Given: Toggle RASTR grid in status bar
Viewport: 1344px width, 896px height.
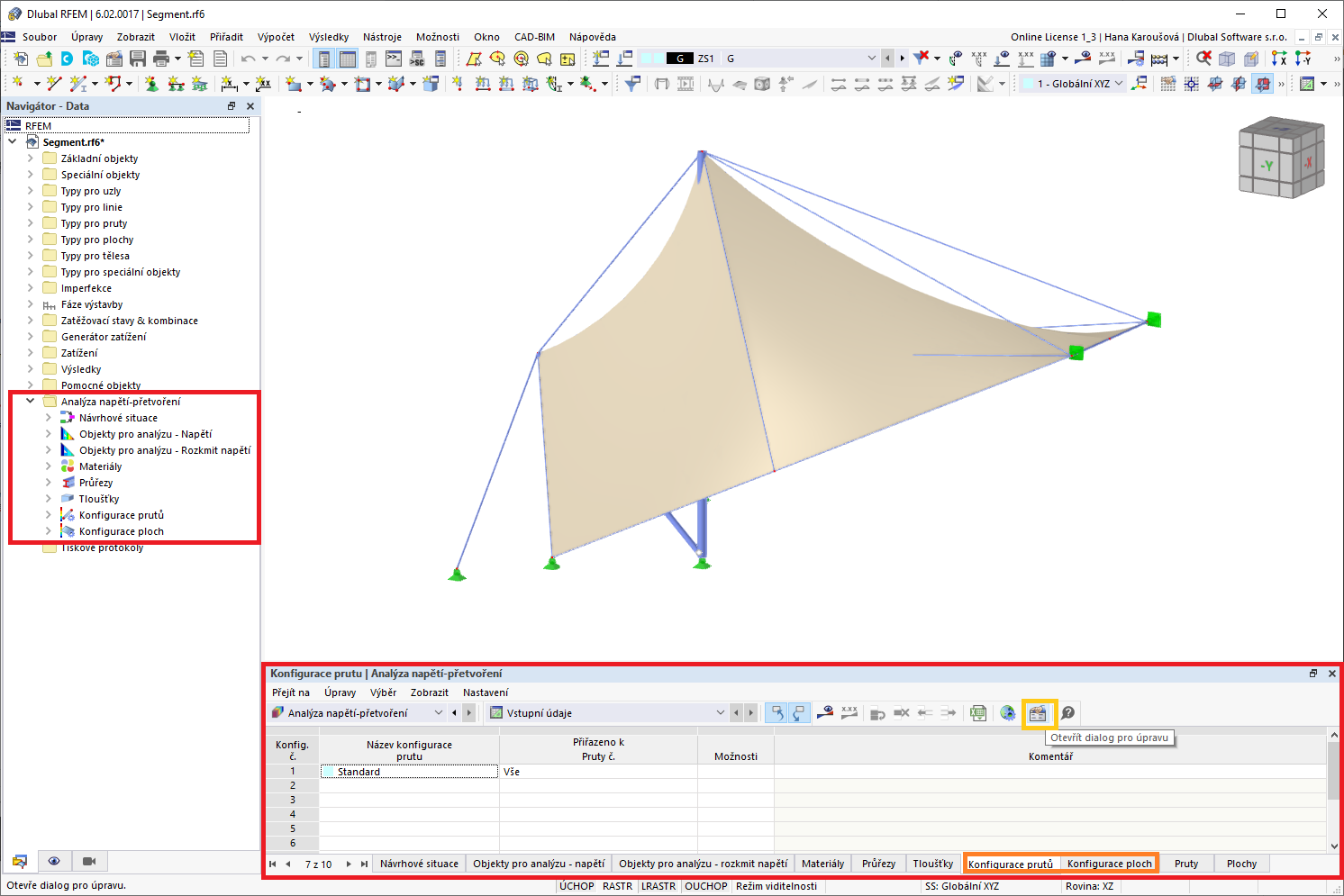Looking at the screenshot, I should pos(617,886).
